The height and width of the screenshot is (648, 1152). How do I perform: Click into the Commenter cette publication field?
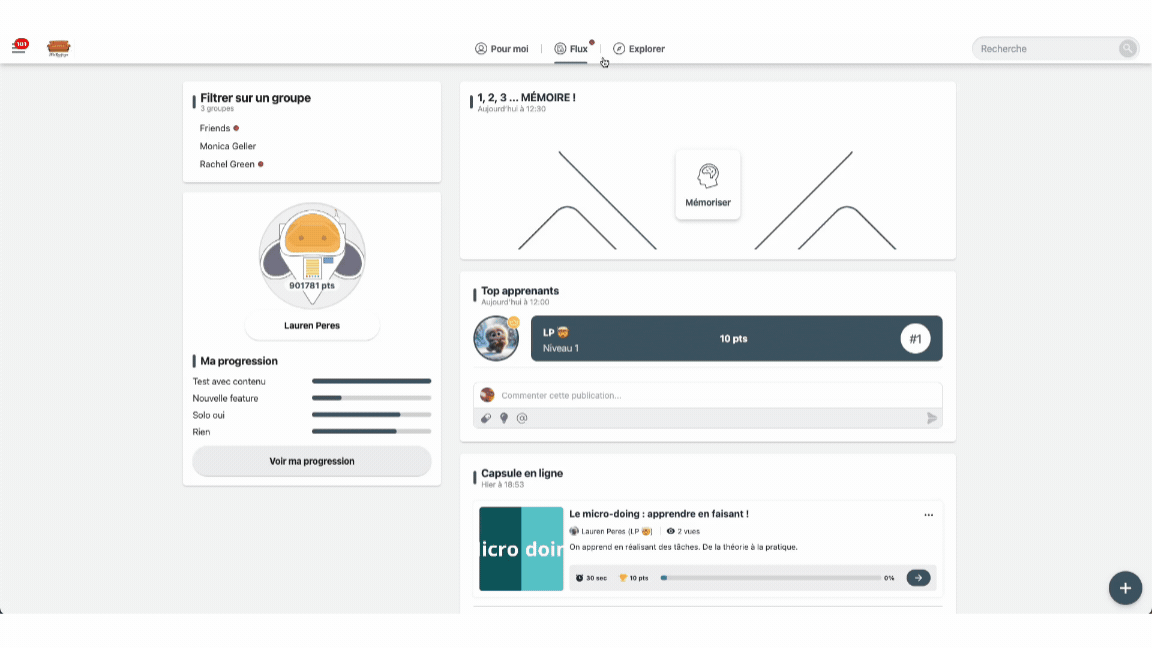[x=700, y=395]
